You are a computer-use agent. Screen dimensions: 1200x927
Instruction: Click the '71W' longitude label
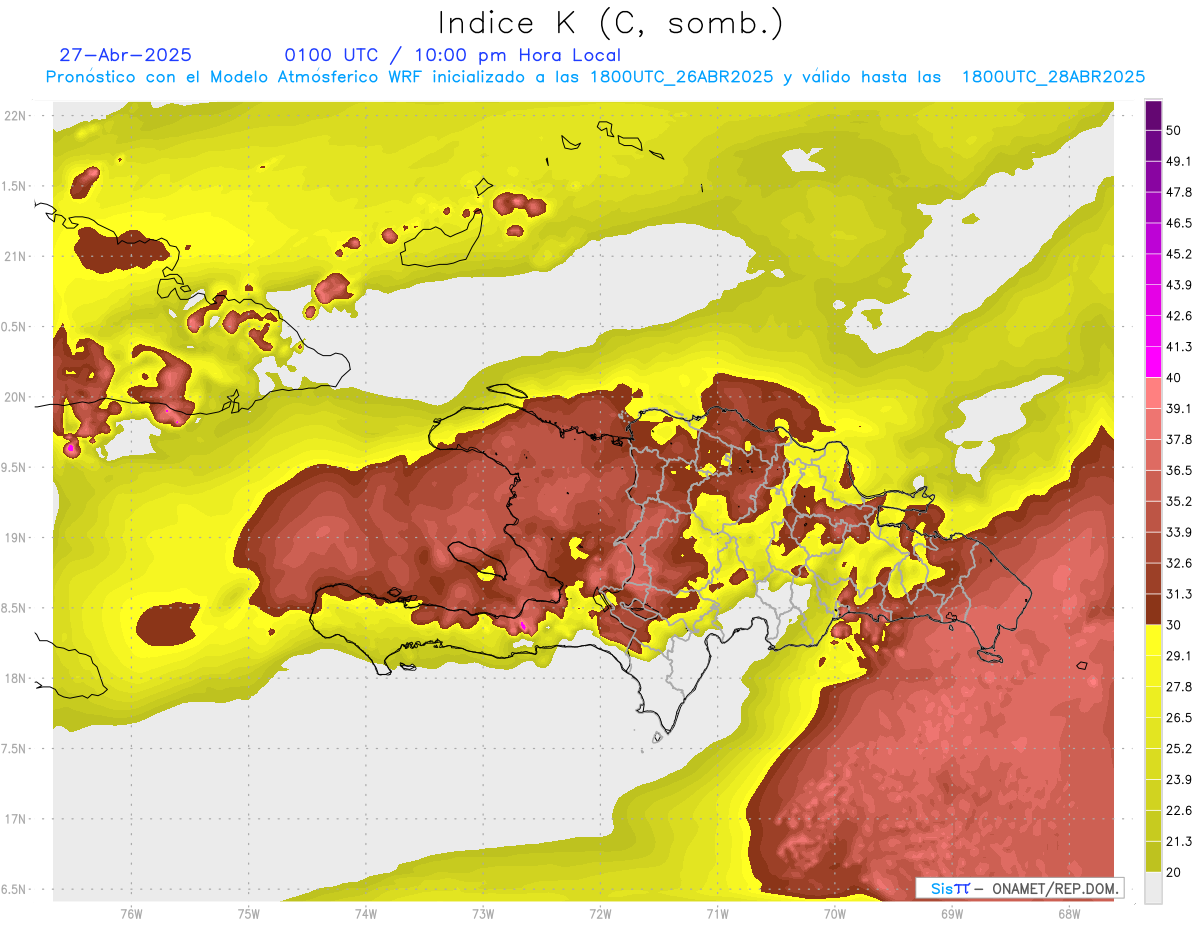[x=717, y=913]
